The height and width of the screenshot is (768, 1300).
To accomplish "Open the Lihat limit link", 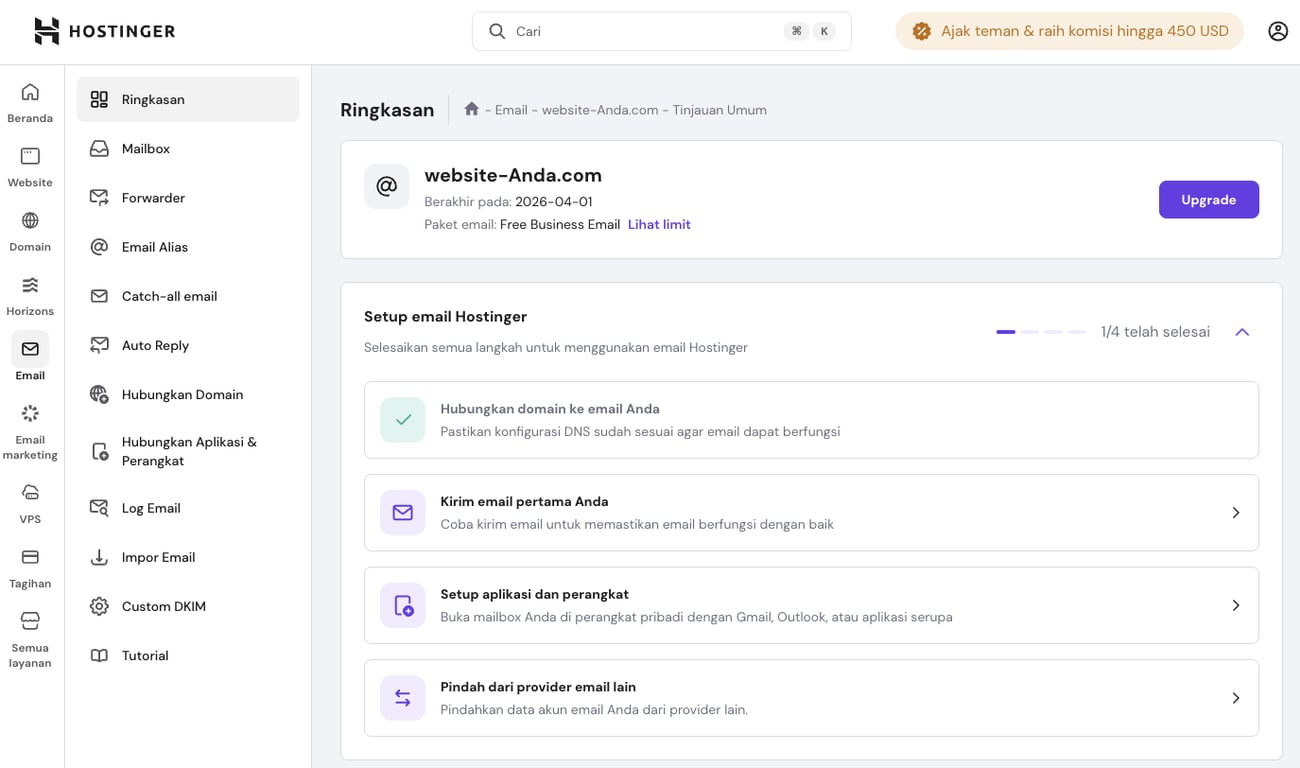I will [659, 225].
